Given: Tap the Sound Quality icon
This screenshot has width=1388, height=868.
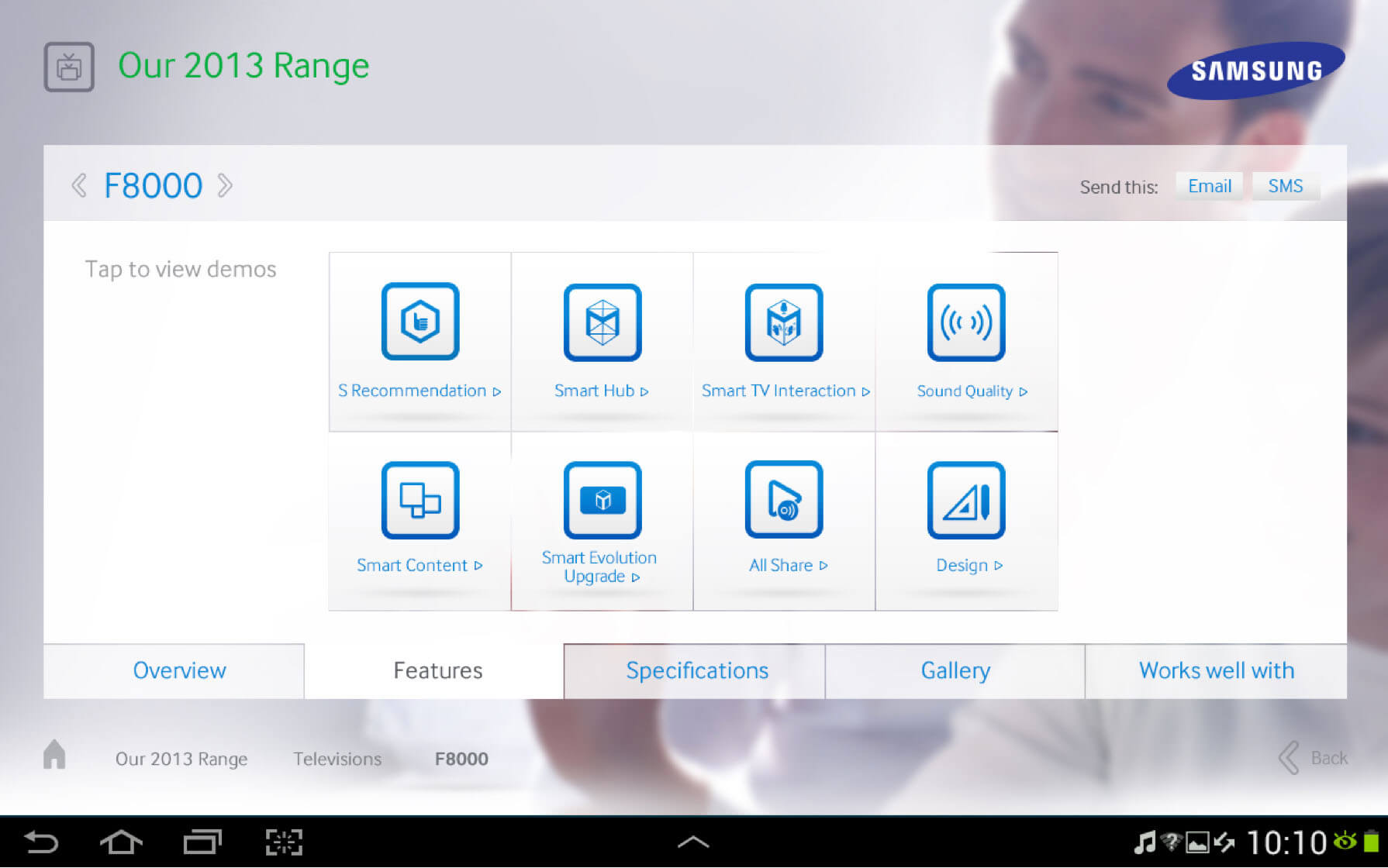Looking at the screenshot, I should 966,322.
